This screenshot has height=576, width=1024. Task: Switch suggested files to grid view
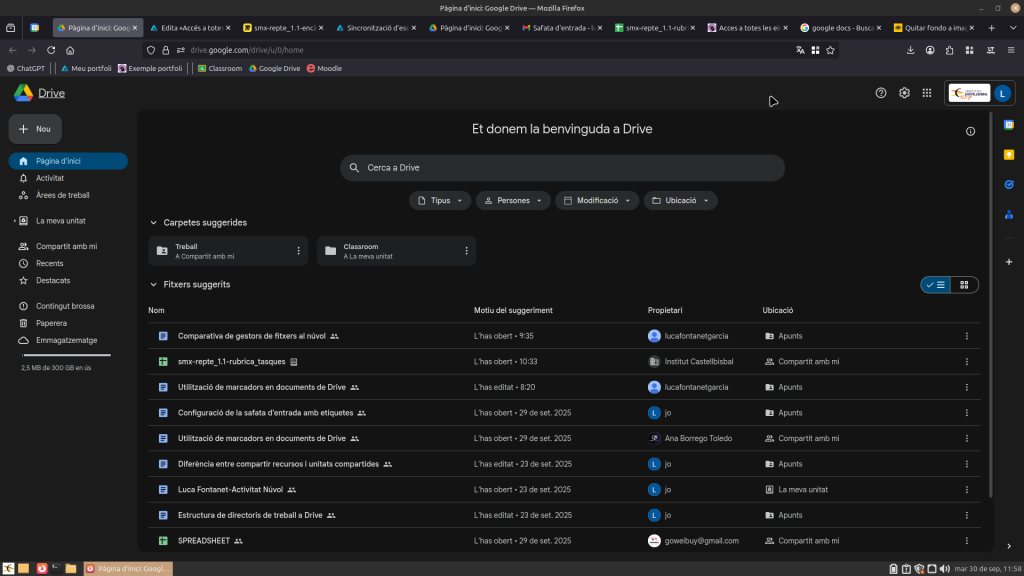[x=964, y=285]
